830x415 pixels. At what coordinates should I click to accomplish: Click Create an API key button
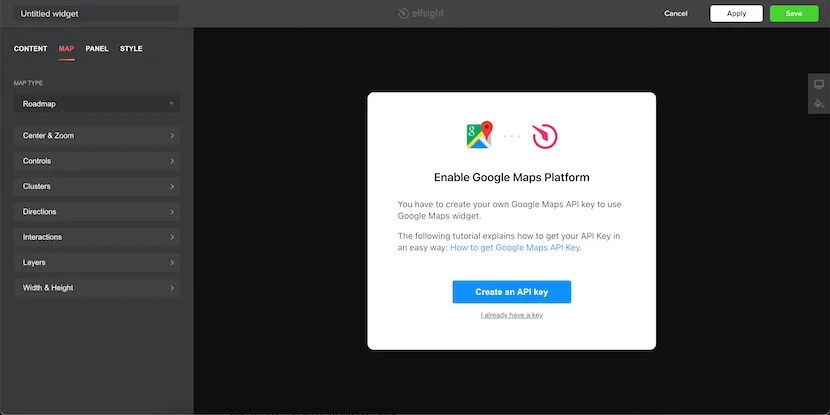click(511, 292)
